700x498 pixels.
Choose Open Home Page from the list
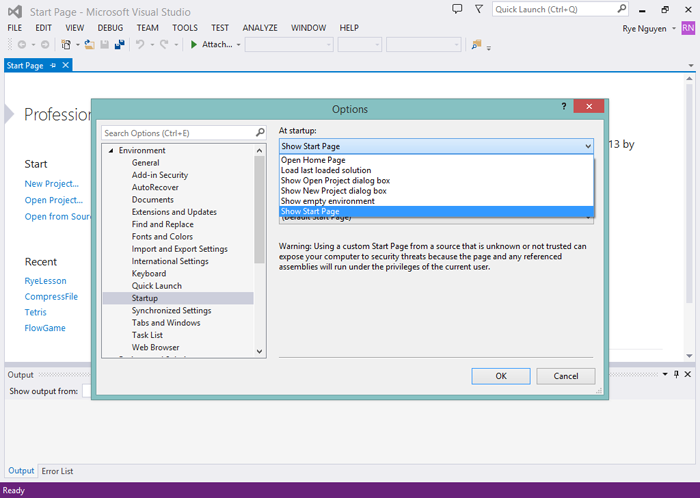(436, 160)
